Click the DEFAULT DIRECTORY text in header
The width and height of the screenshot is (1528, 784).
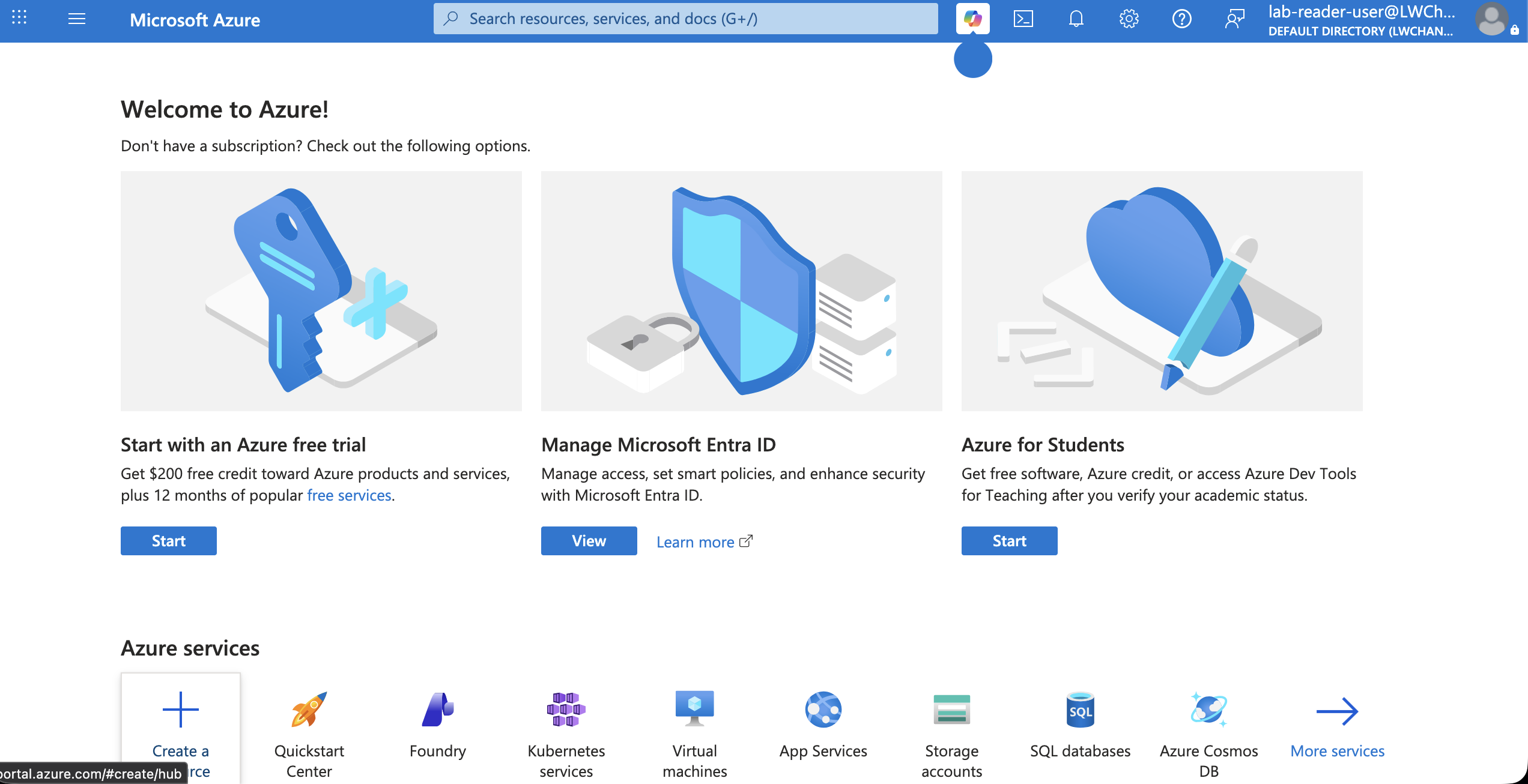(x=1360, y=31)
